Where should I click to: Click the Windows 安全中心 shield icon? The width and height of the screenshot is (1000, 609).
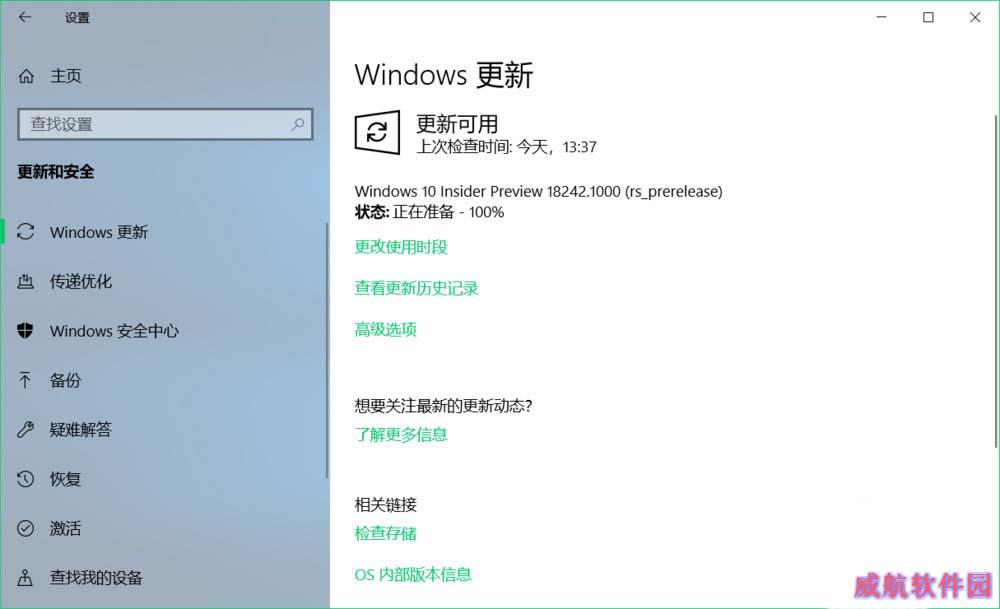click(26, 330)
